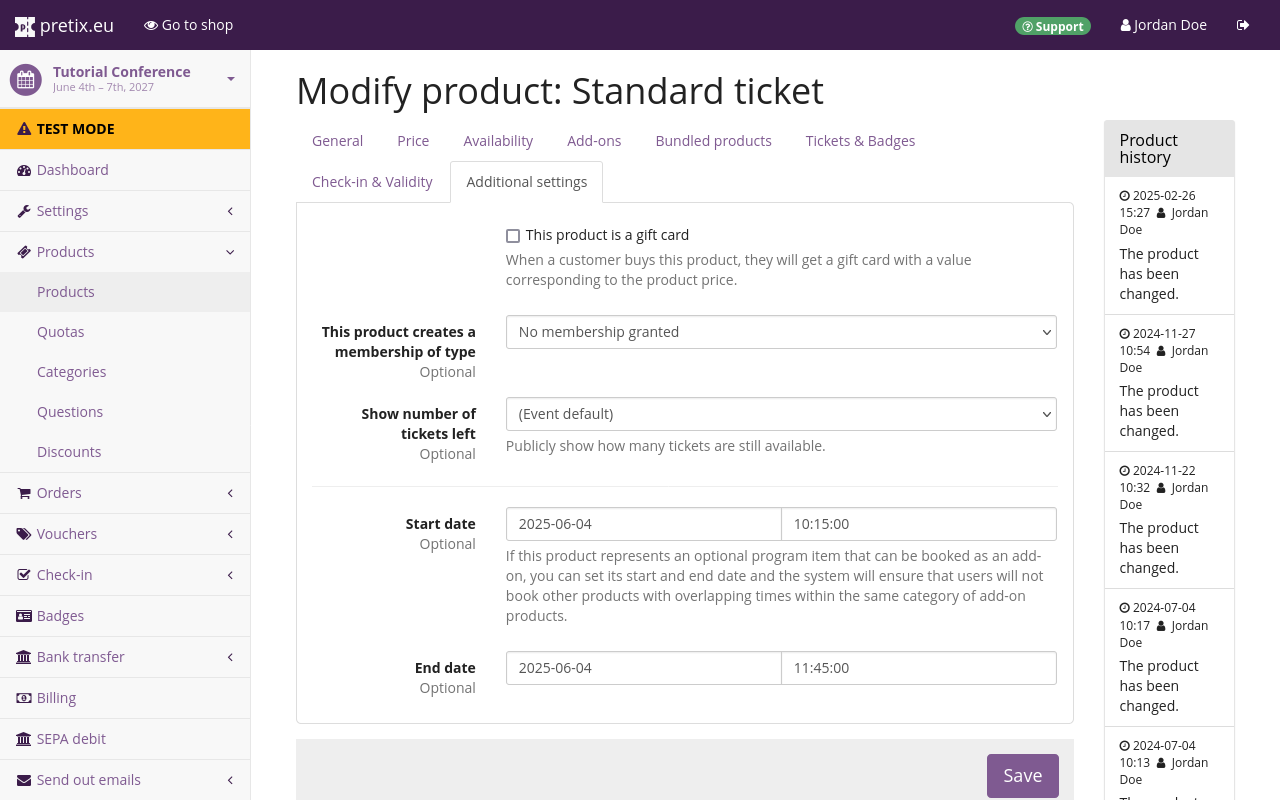Open the Tickets & Badges tab
Image resolution: width=1280 pixels, height=800 pixels.
pos(860,141)
